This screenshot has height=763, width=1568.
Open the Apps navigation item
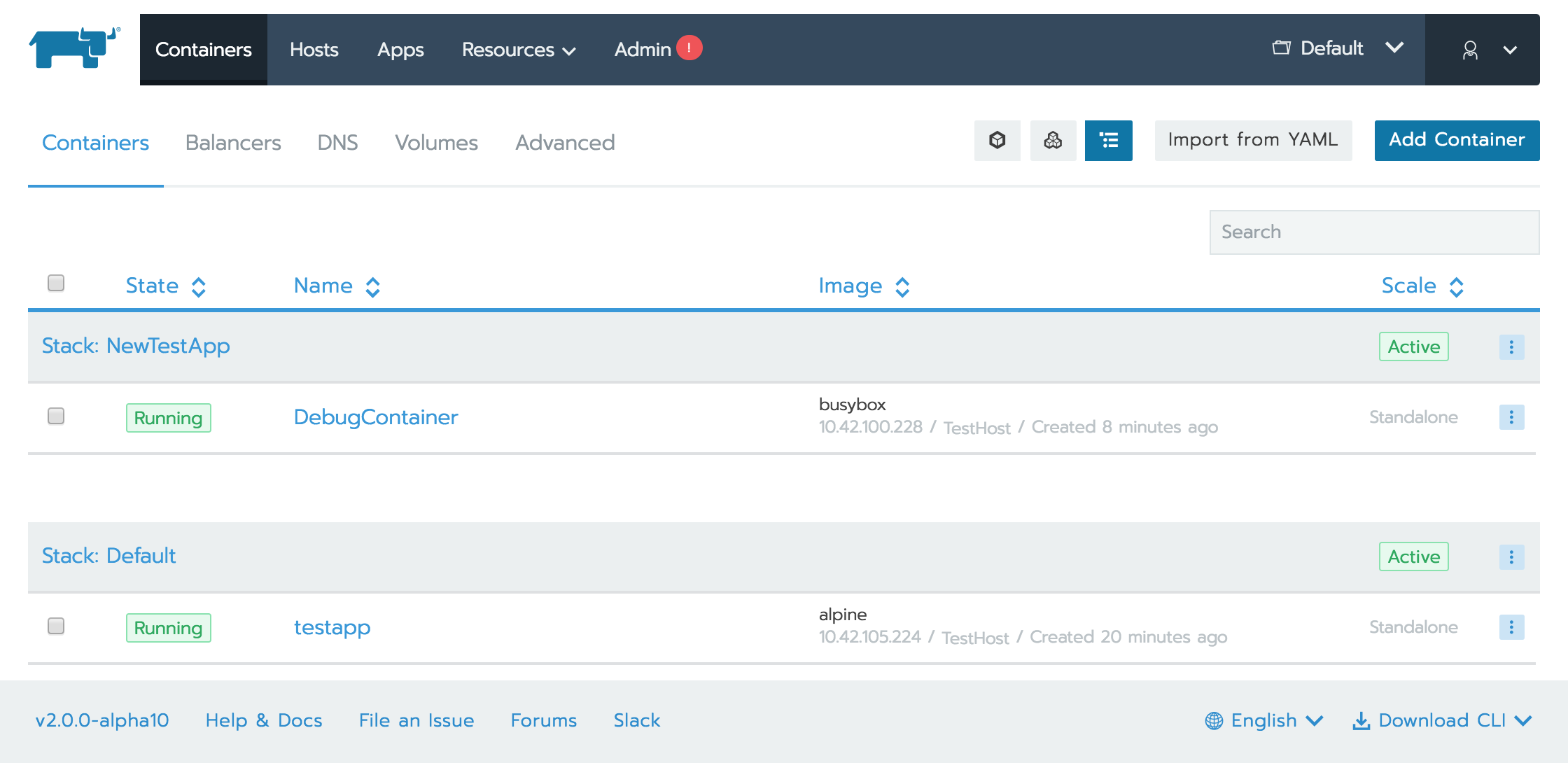400,50
